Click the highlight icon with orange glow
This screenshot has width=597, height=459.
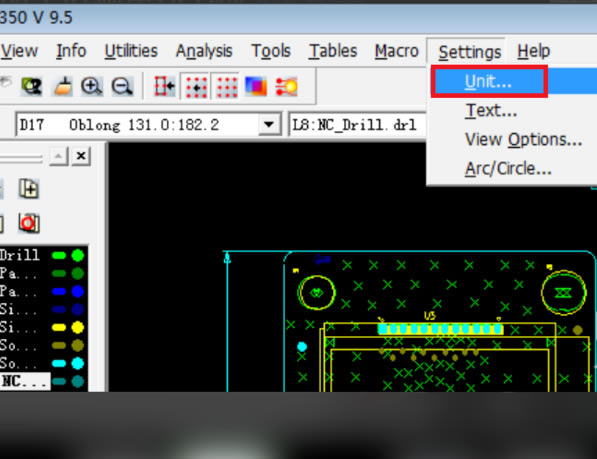click(x=286, y=86)
